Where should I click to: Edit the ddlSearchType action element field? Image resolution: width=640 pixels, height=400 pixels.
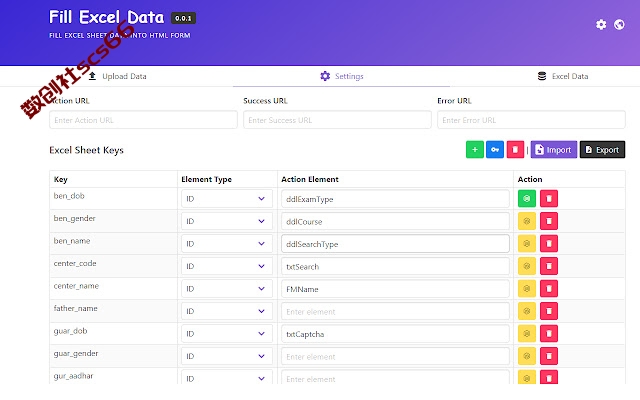pyautogui.click(x=395, y=244)
